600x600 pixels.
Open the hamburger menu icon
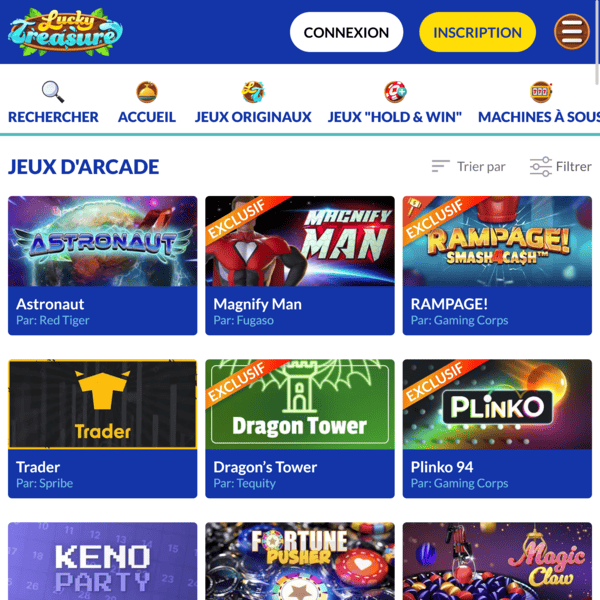pos(571,32)
